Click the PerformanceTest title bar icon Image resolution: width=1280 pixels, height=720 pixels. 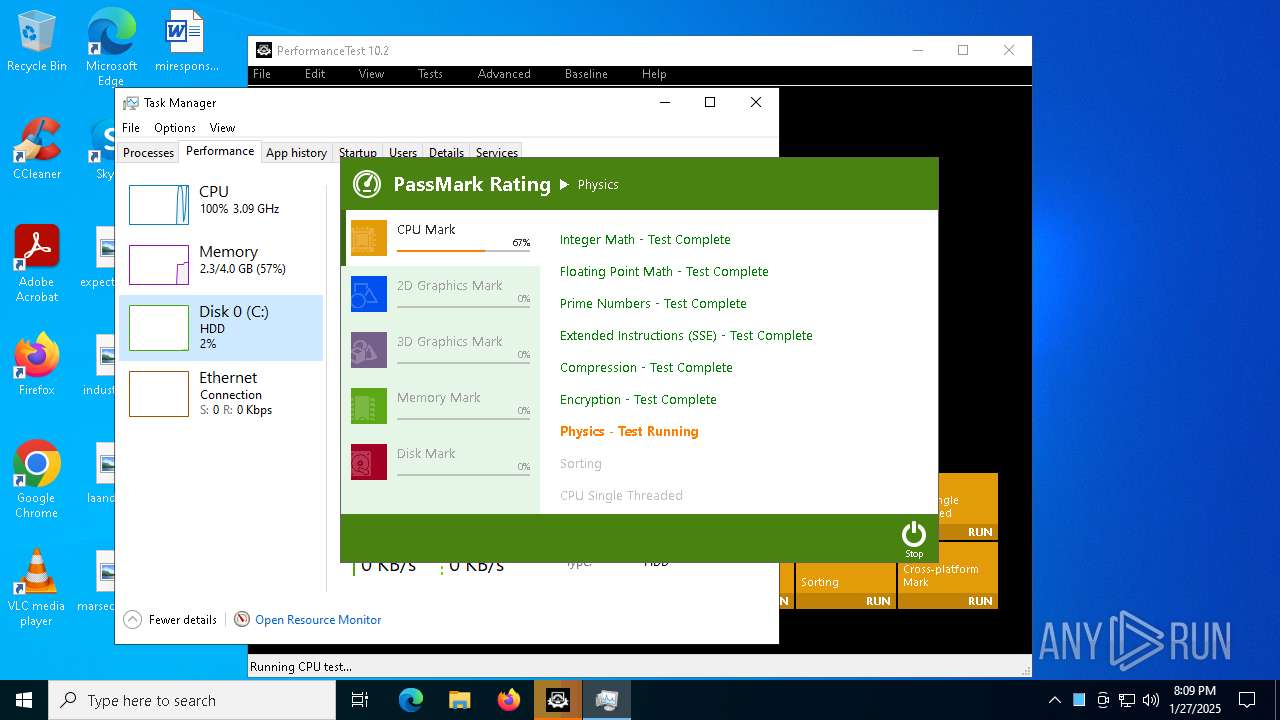264,50
